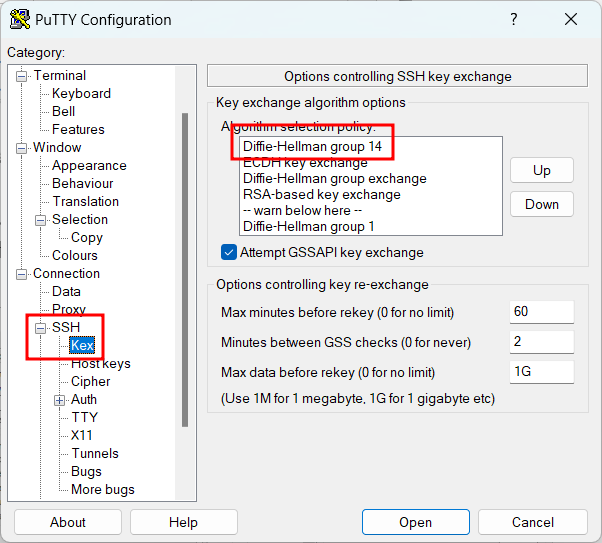Click the Cancel button
602x543 pixels.
533,522
